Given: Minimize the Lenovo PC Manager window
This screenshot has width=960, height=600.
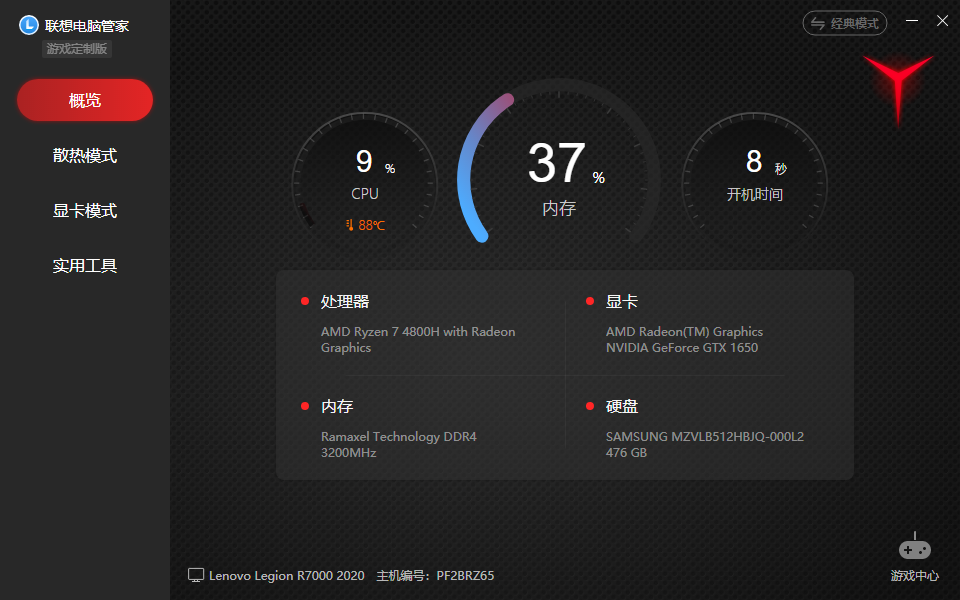Looking at the screenshot, I should pos(912,21).
